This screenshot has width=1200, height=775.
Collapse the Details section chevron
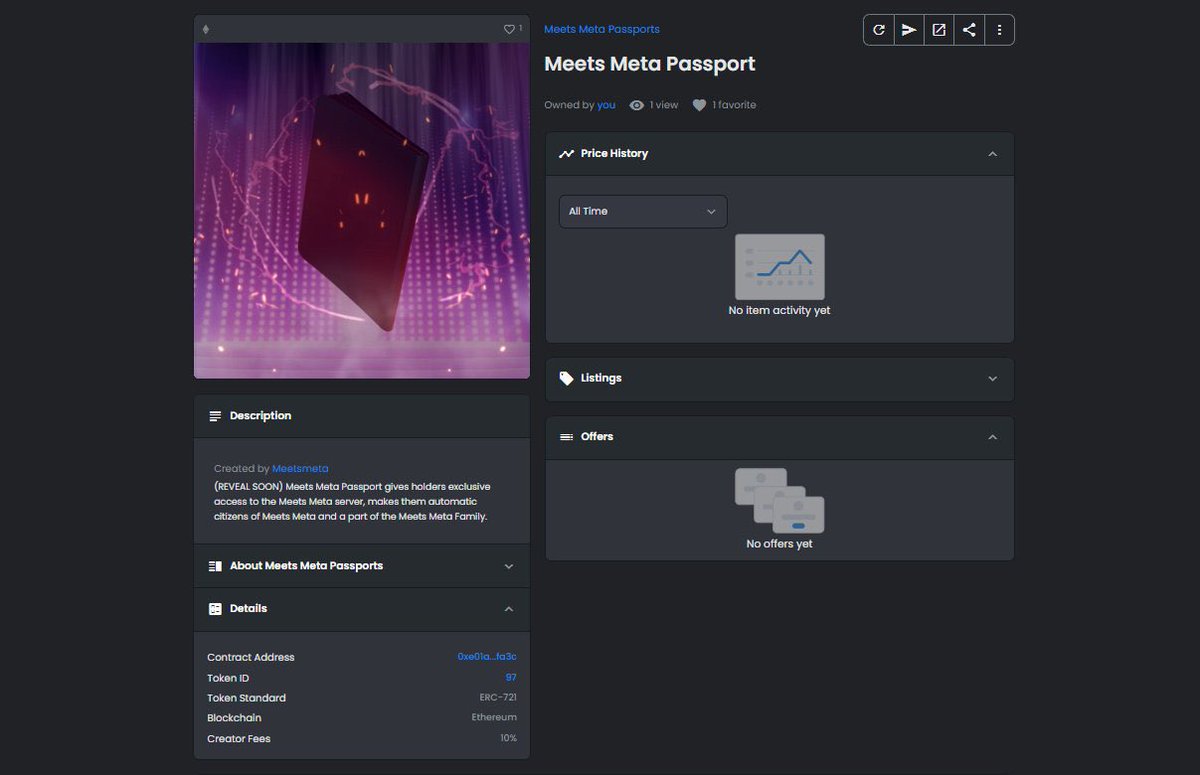pyautogui.click(x=509, y=609)
